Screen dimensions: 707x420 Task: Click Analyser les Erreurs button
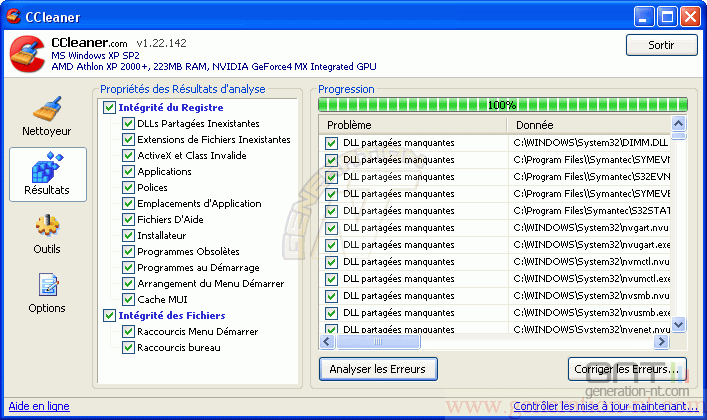[x=378, y=369]
